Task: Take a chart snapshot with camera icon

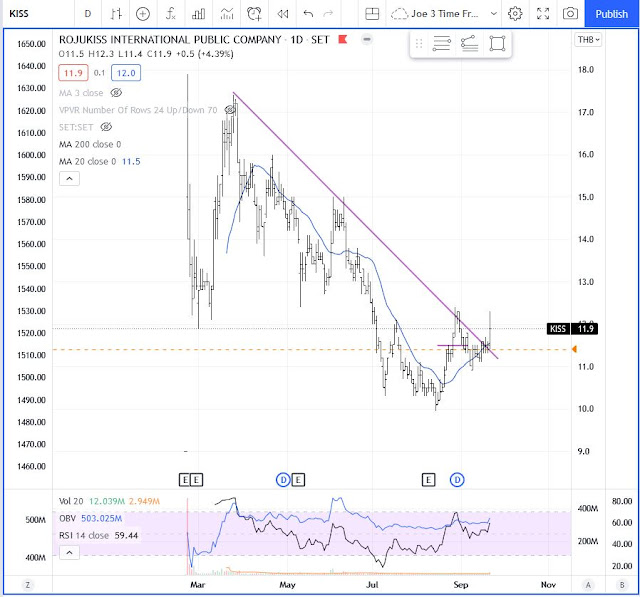Action: (570, 14)
